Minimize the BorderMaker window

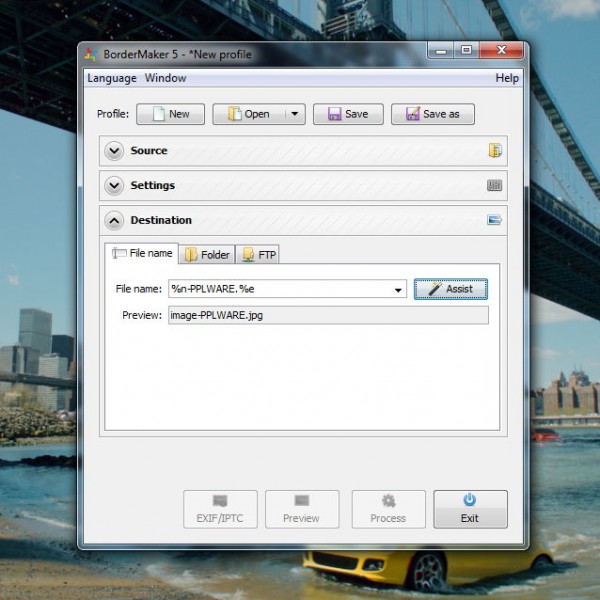click(x=441, y=51)
